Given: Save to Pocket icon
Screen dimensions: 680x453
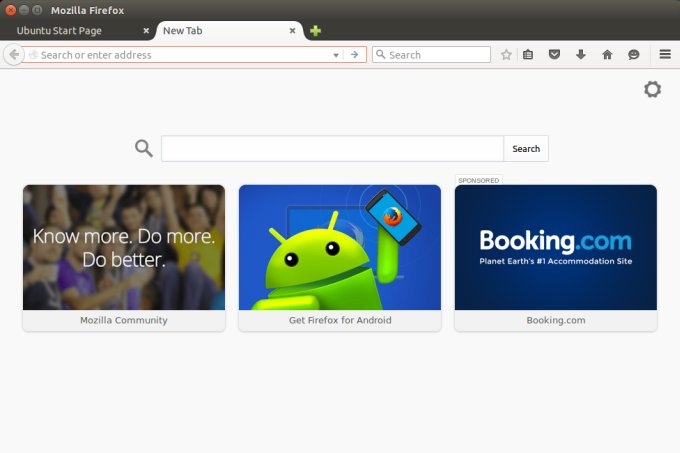Looking at the screenshot, I should pos(554,55).
